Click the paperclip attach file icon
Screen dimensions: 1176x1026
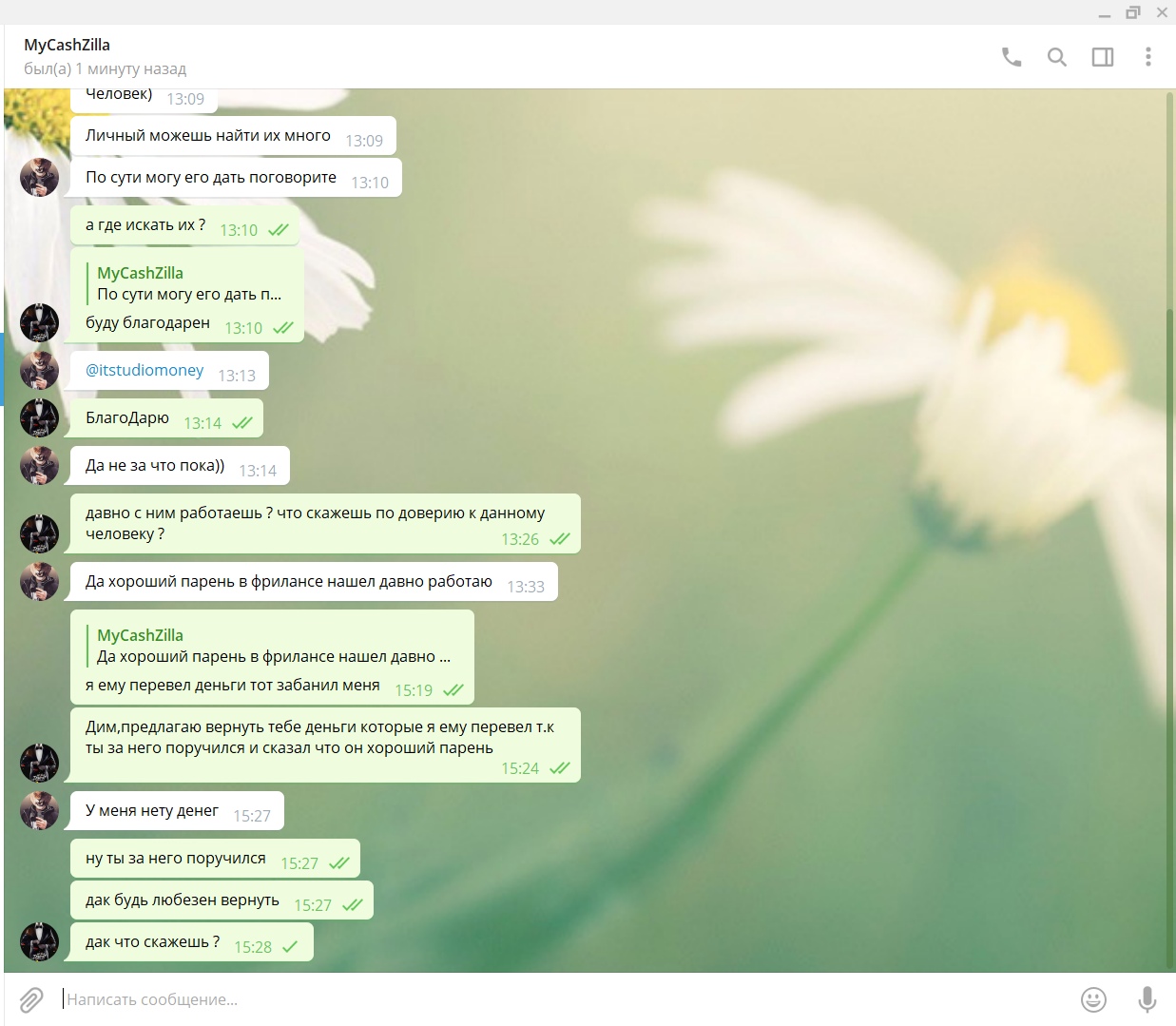(x=31, y=999)
